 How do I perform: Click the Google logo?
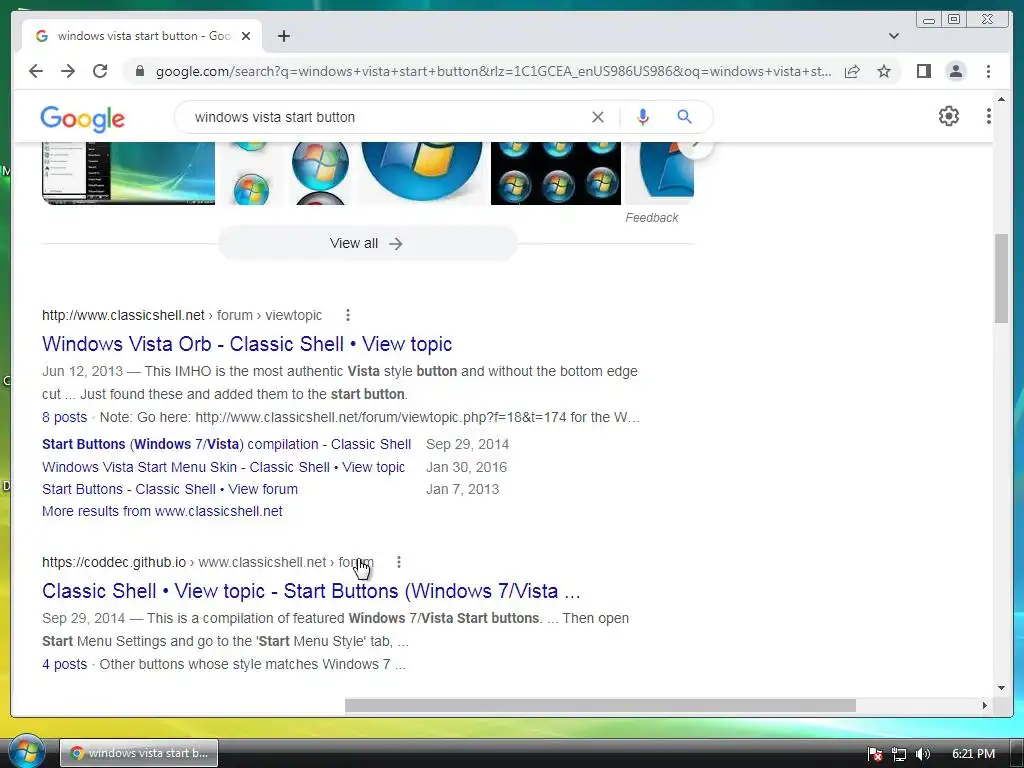pos(82,119)
